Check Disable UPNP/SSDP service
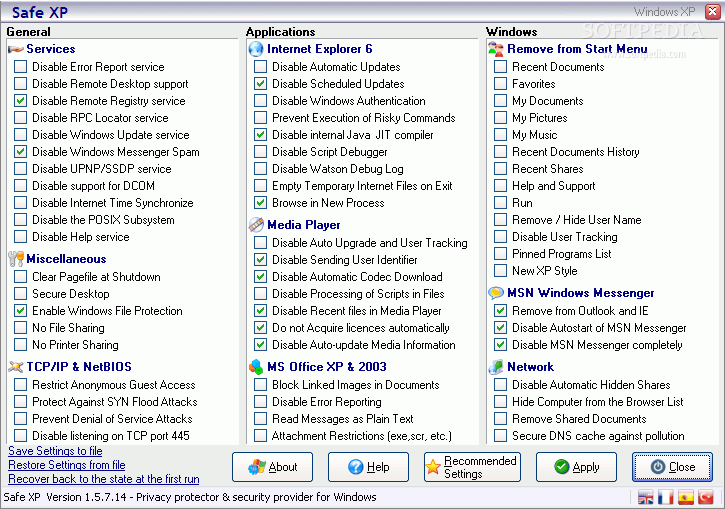This screenshot has height=509, width=725. 20,169
